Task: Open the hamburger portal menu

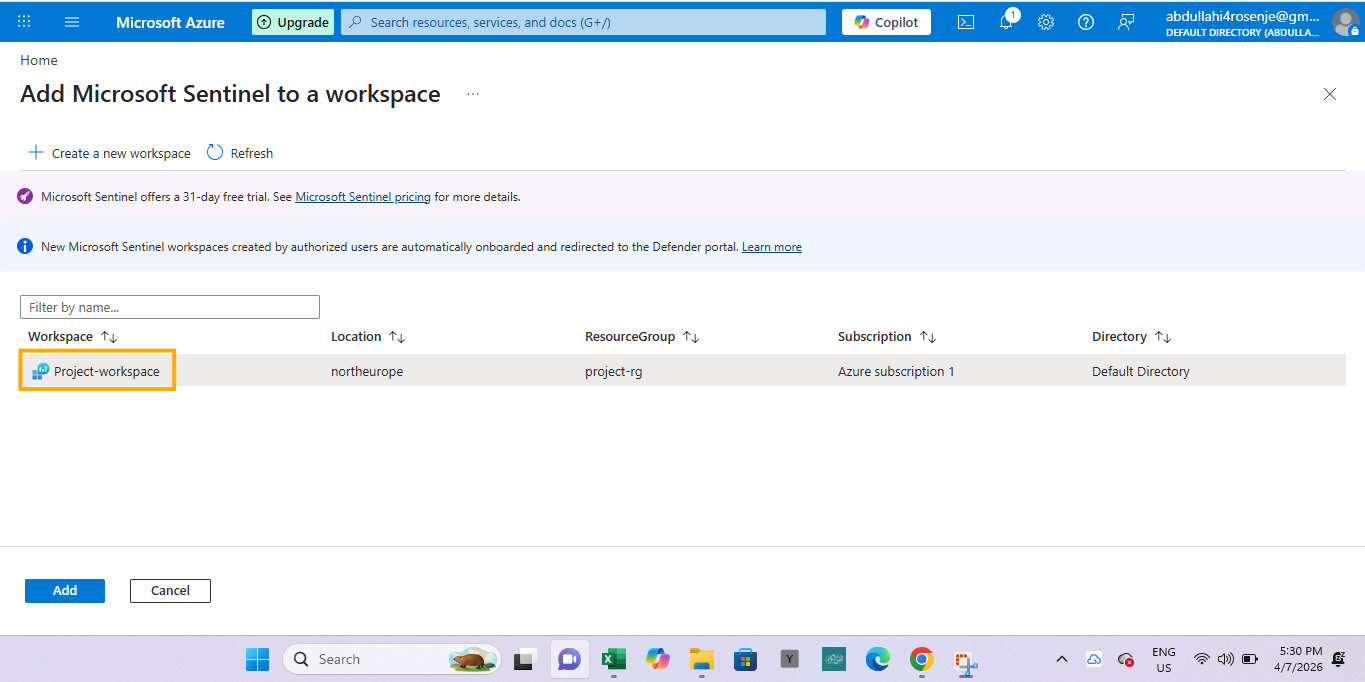Action: point(71,22)
